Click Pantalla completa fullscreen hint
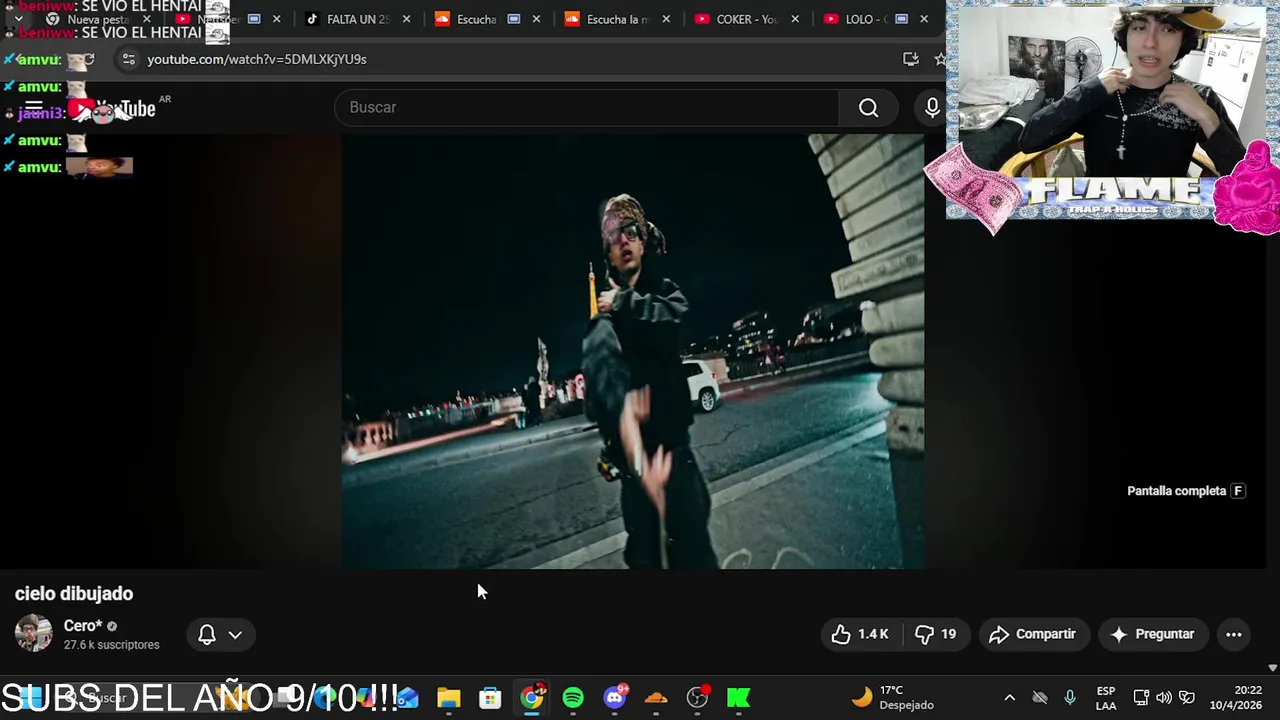Screen dimensions: 1280x720 [x=1186, y=491]
